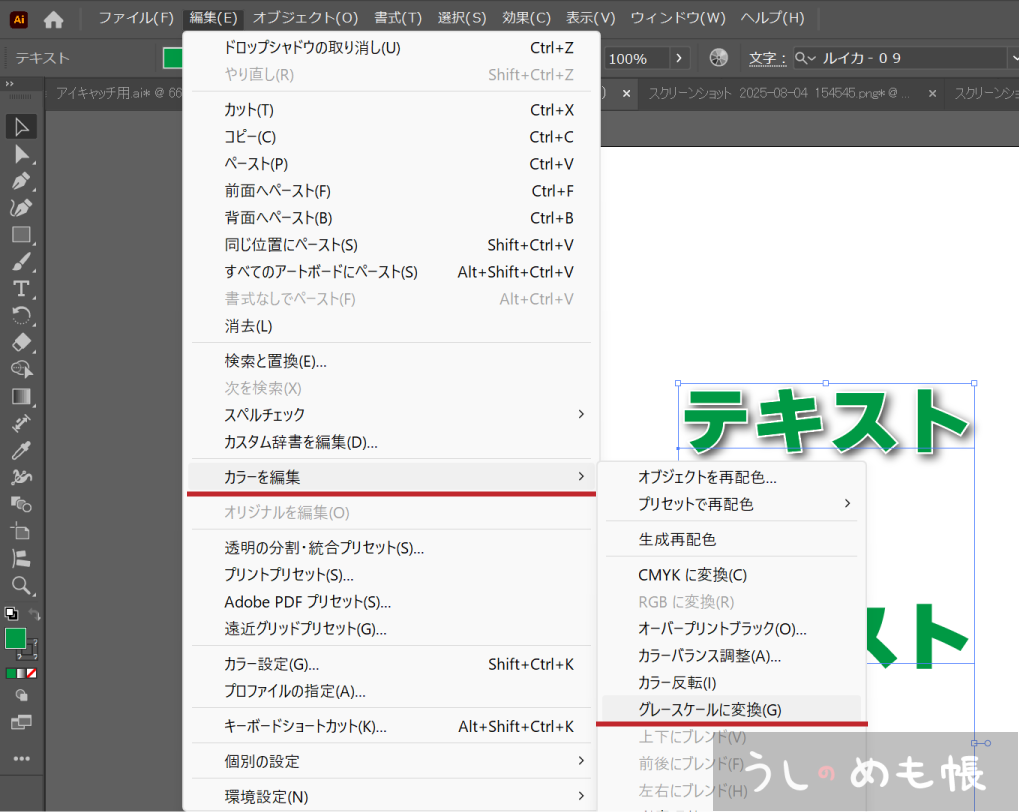Select the Zoom magnifier tool
Image resolution: width=1019 pixels, height=812 pixels.
pos(21,585)
